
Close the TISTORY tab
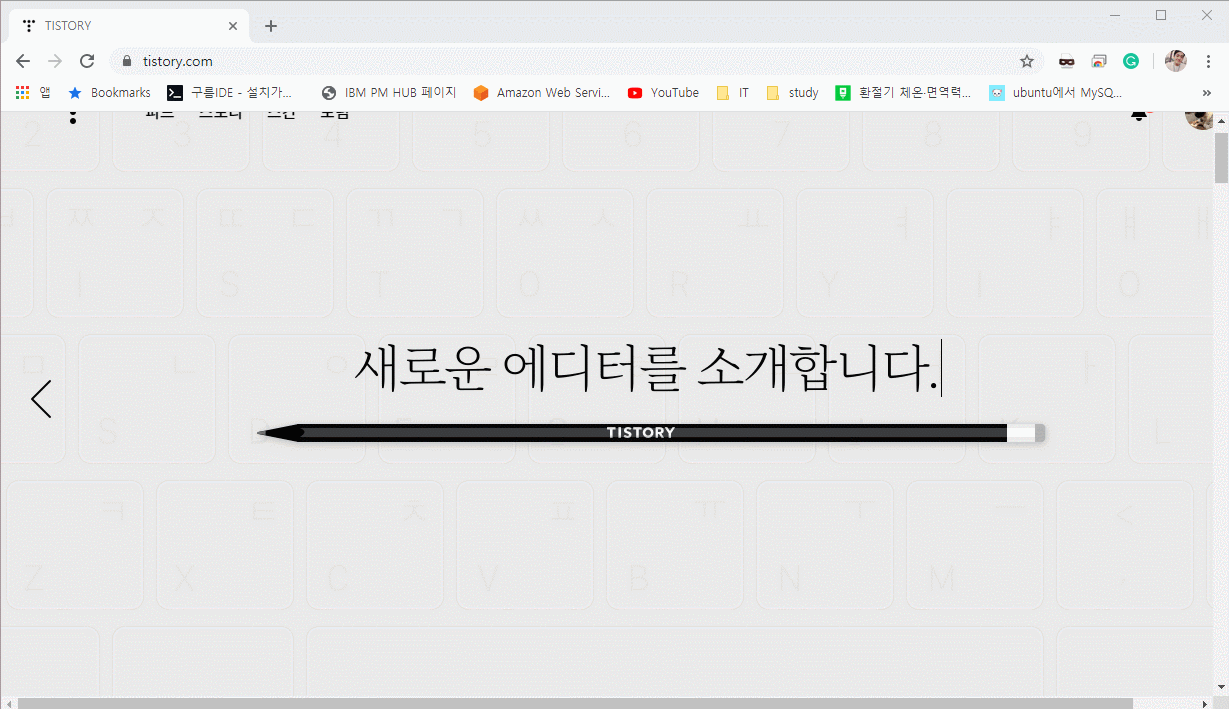point(233,26)
